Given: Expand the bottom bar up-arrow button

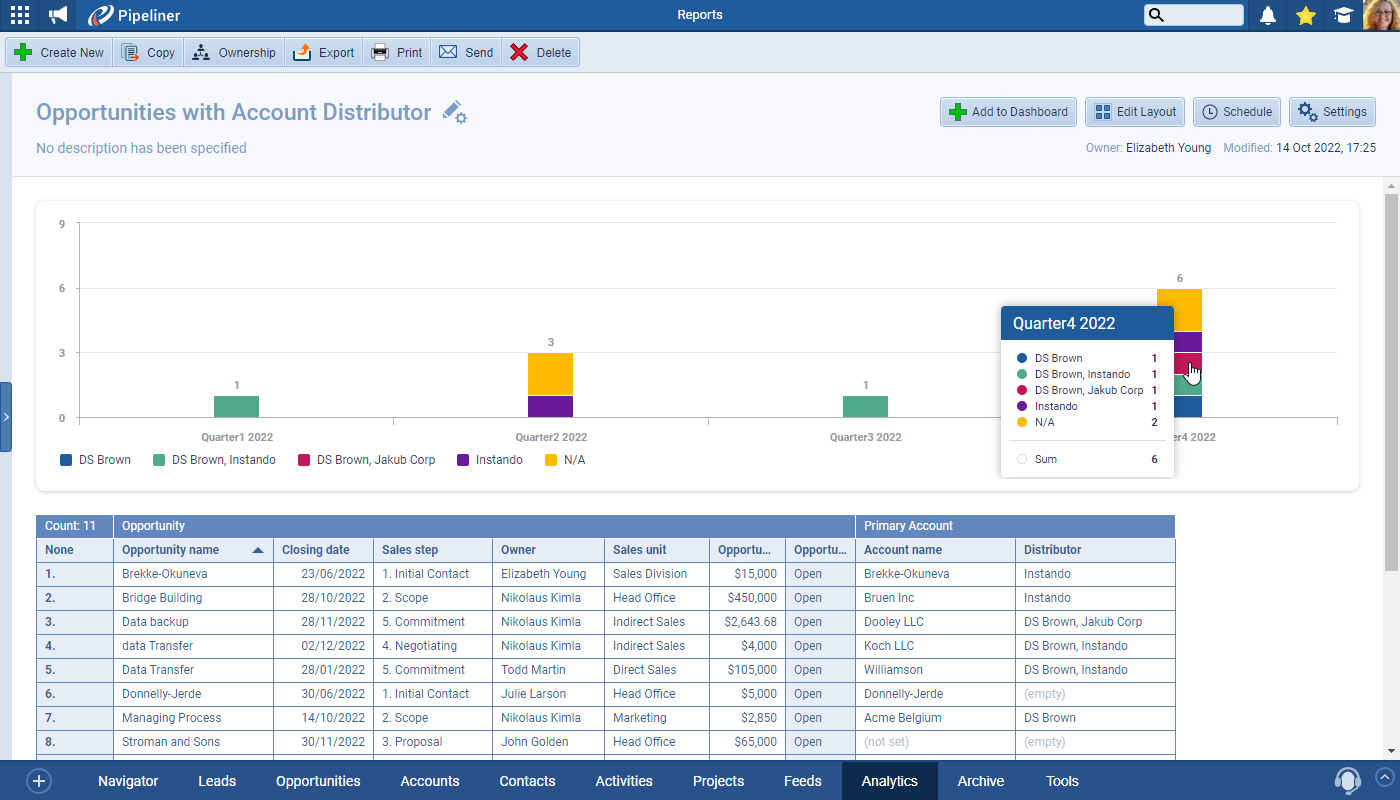Looking at the screenshot, I should click(1384, 776).
